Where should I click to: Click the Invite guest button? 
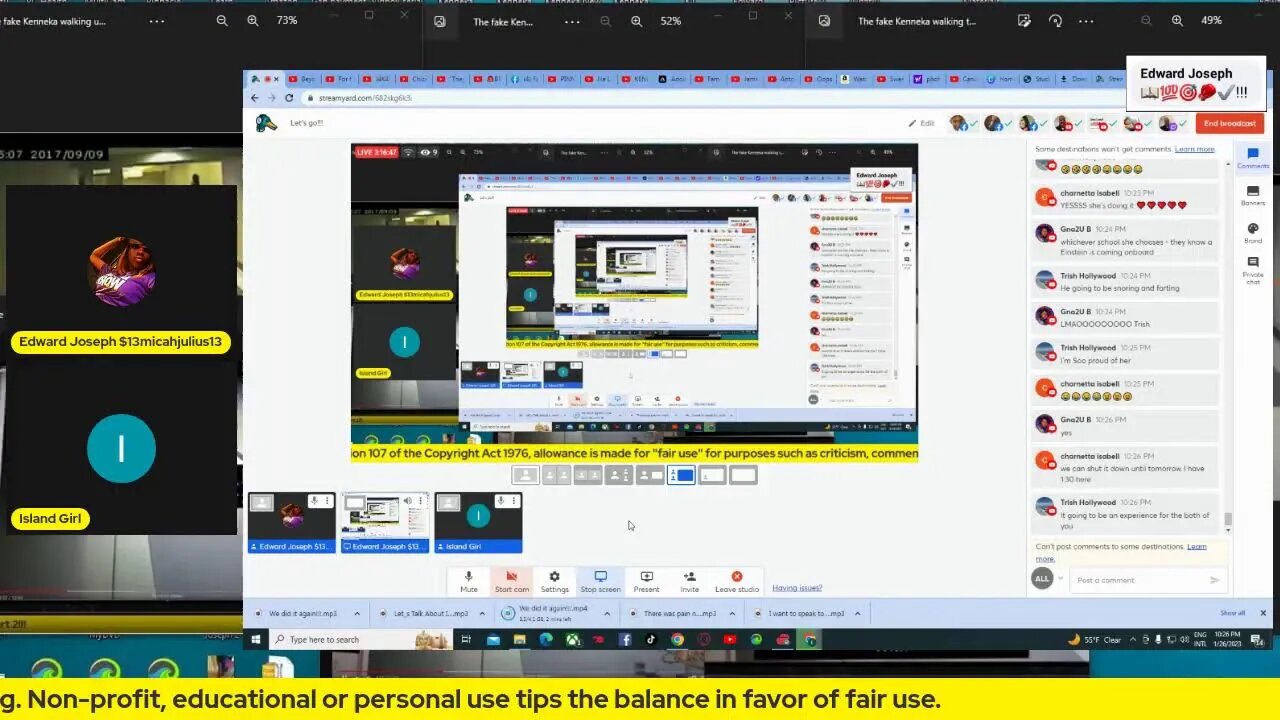tap(689, 581)
